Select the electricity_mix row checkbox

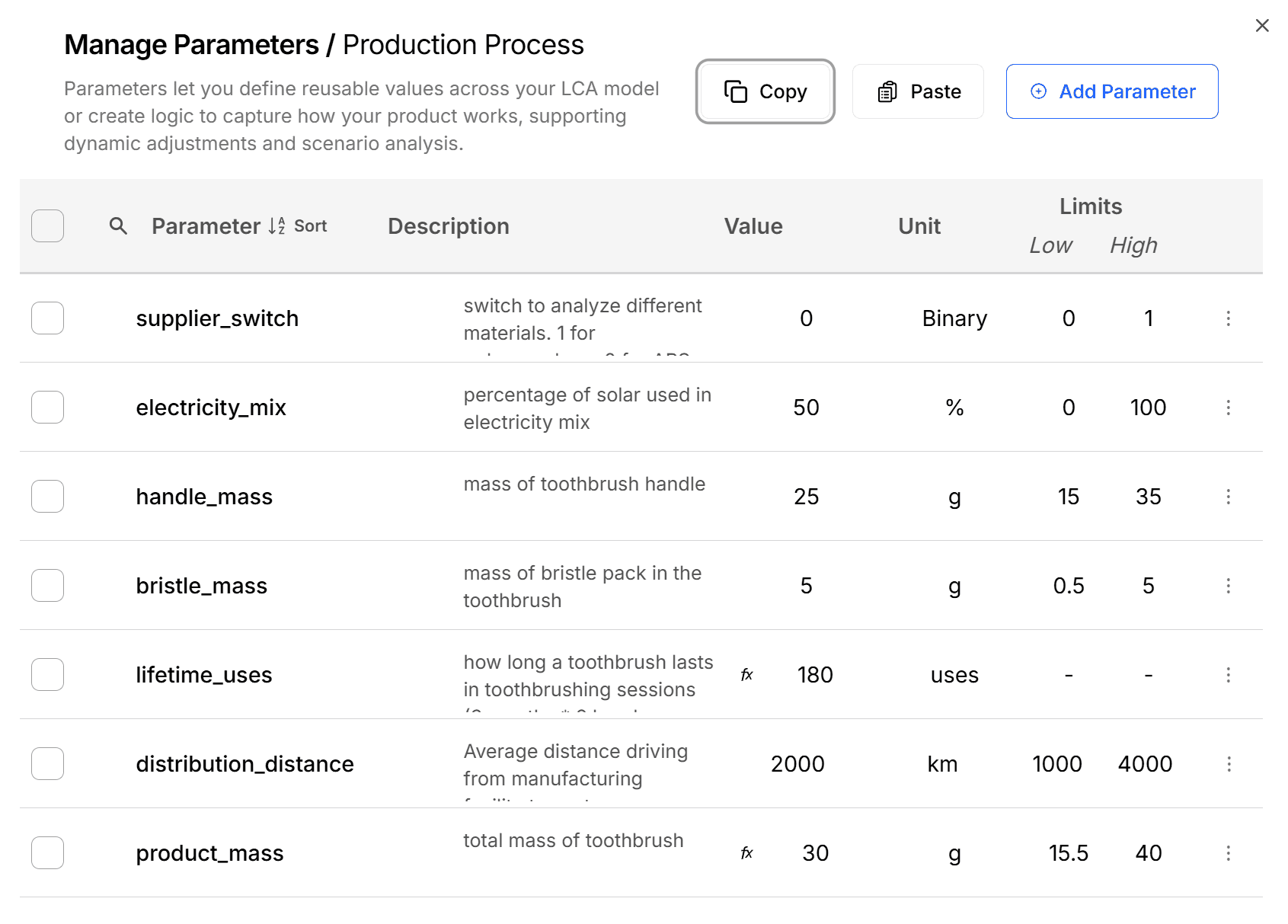tap(47, 407)
